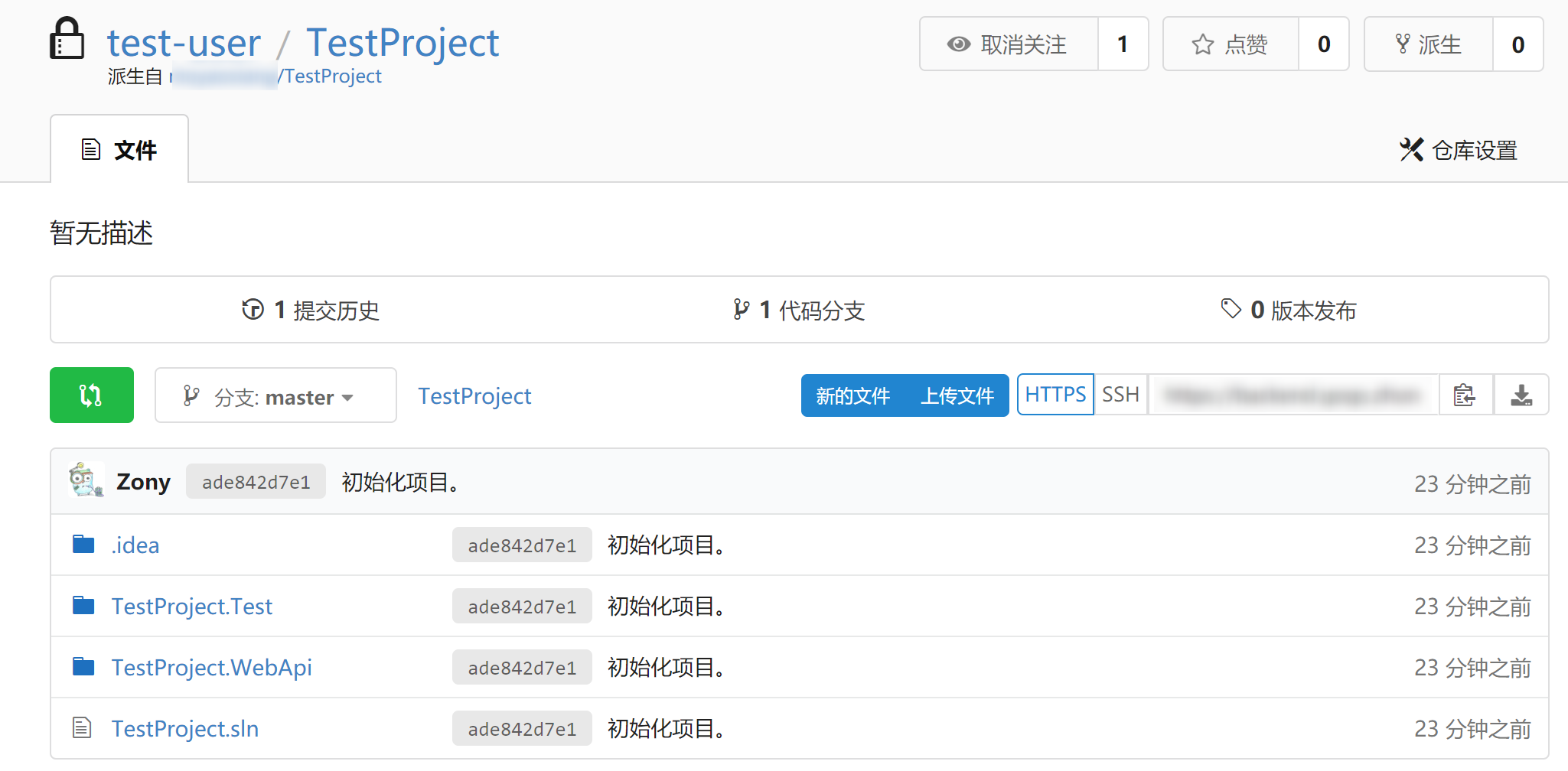
Task: Click 新的文件 button
Action: point(852,395)
